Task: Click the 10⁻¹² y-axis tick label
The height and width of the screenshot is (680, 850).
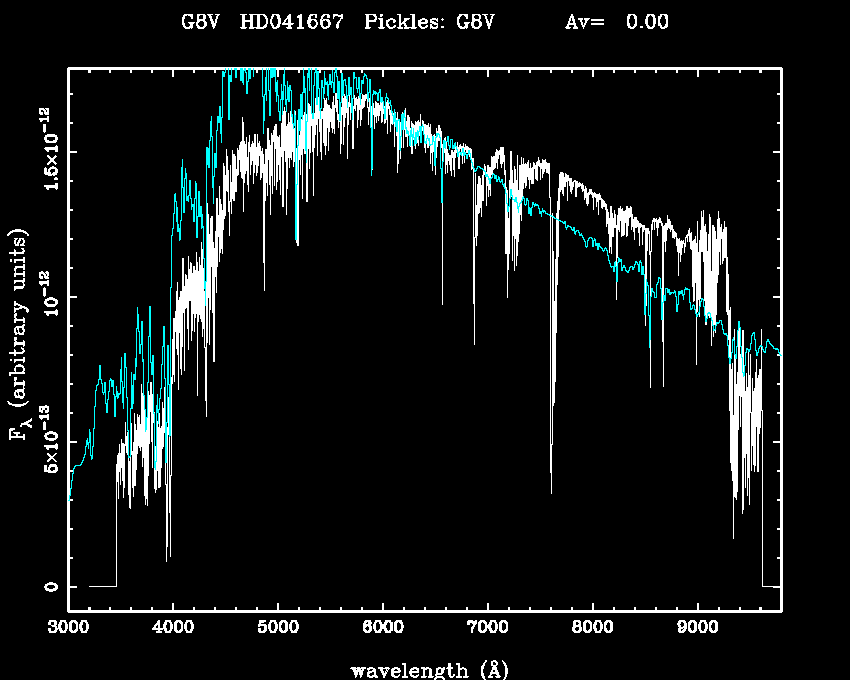Action: tap(48, 296)
